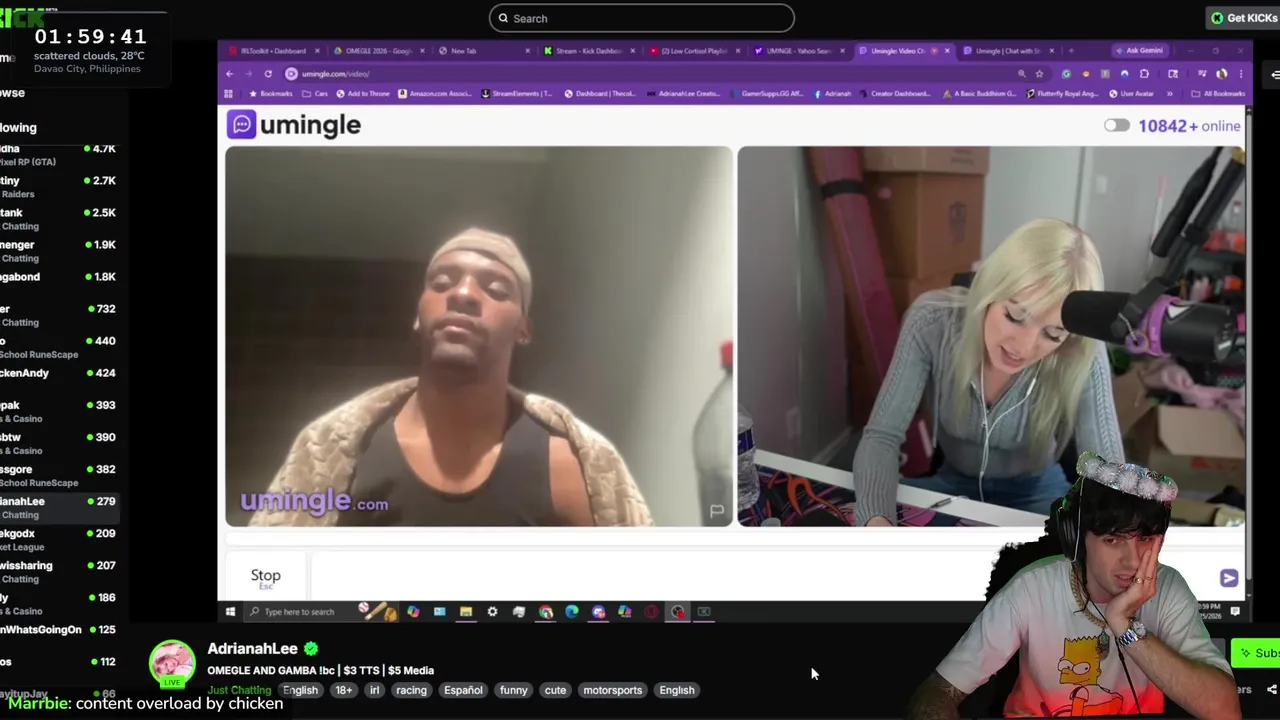Open Copilot icon in the taskbar
Screen dimensions: 1280x720
tap(413, 612)
